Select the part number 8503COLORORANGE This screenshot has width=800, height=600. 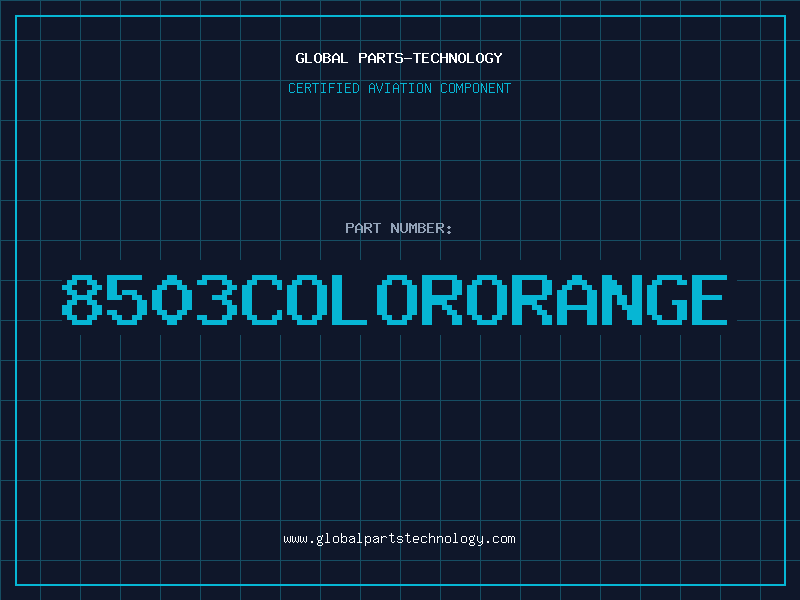(394, 299)
